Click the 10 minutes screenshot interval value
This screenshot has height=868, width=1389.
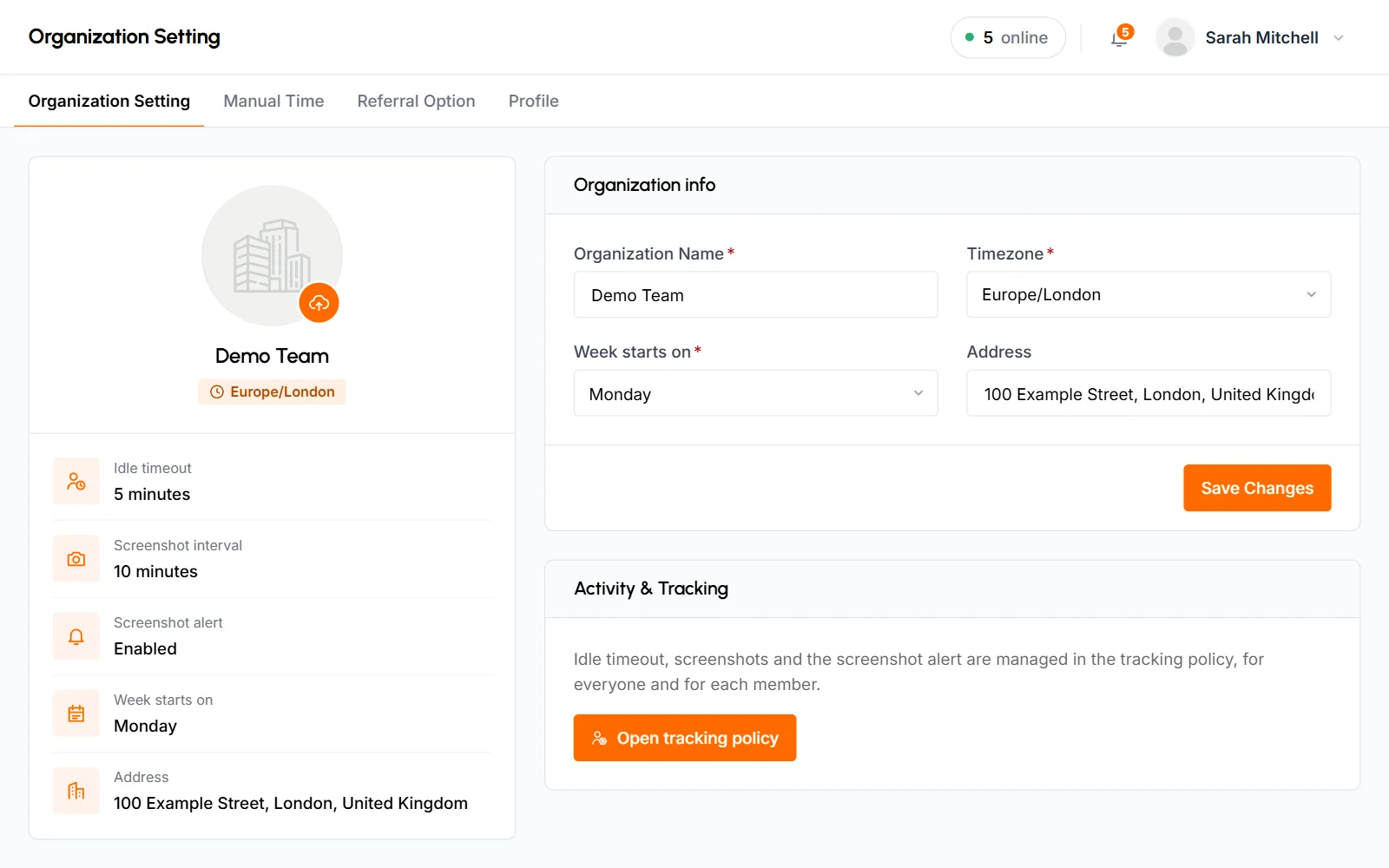tap(155, 571)
